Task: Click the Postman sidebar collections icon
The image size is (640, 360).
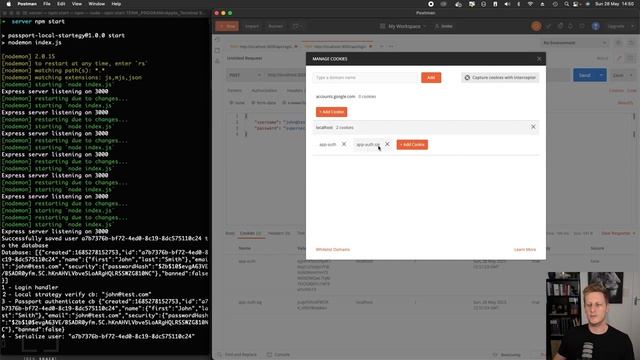Action: 217,51
